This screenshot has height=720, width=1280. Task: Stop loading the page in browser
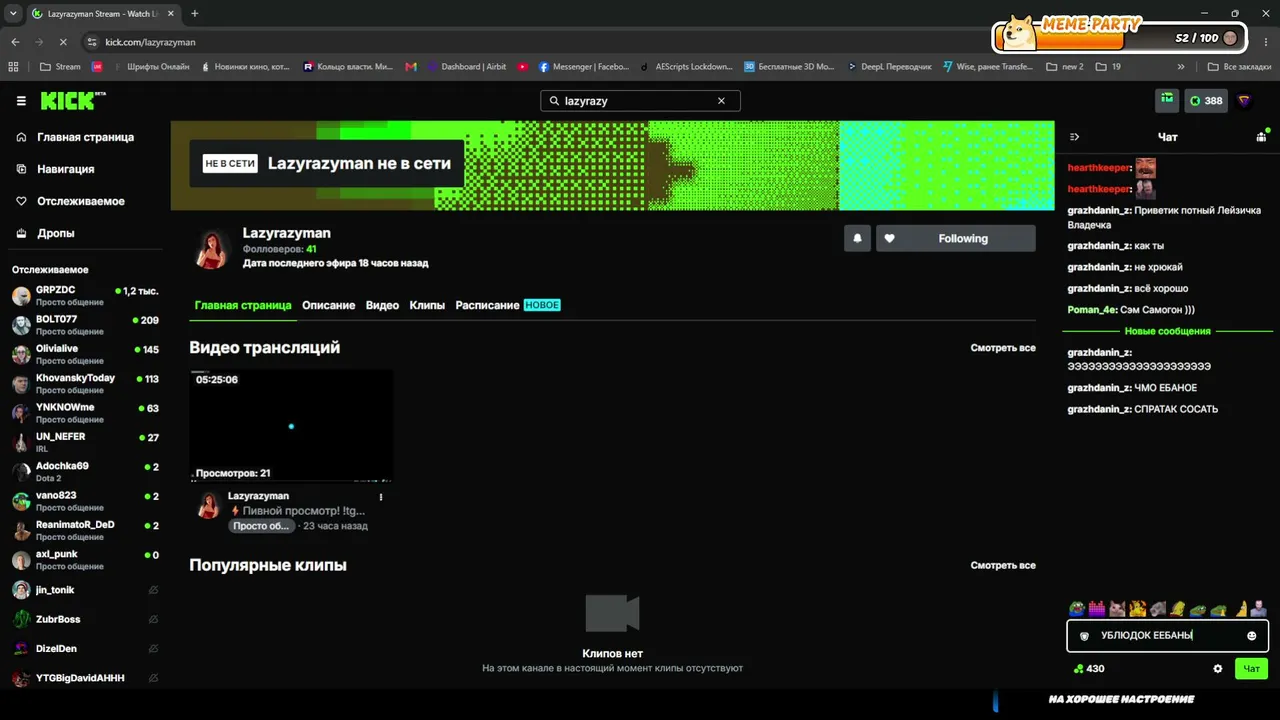63,42
